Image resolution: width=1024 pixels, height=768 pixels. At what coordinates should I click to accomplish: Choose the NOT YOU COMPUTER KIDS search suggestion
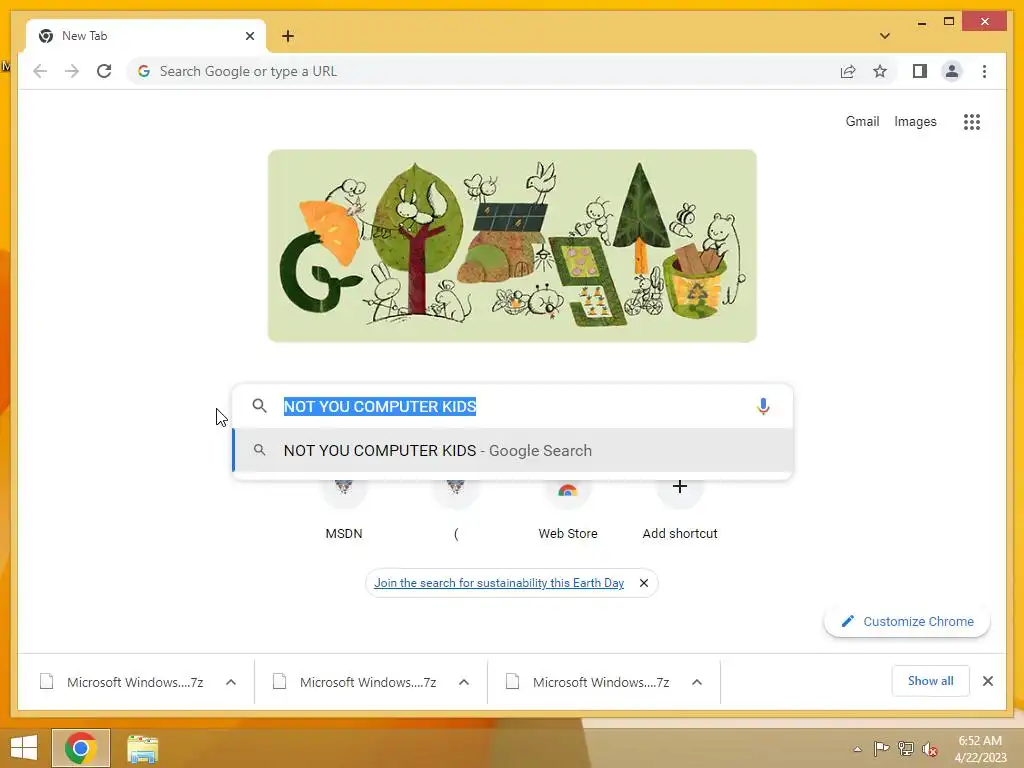point(513,451)
